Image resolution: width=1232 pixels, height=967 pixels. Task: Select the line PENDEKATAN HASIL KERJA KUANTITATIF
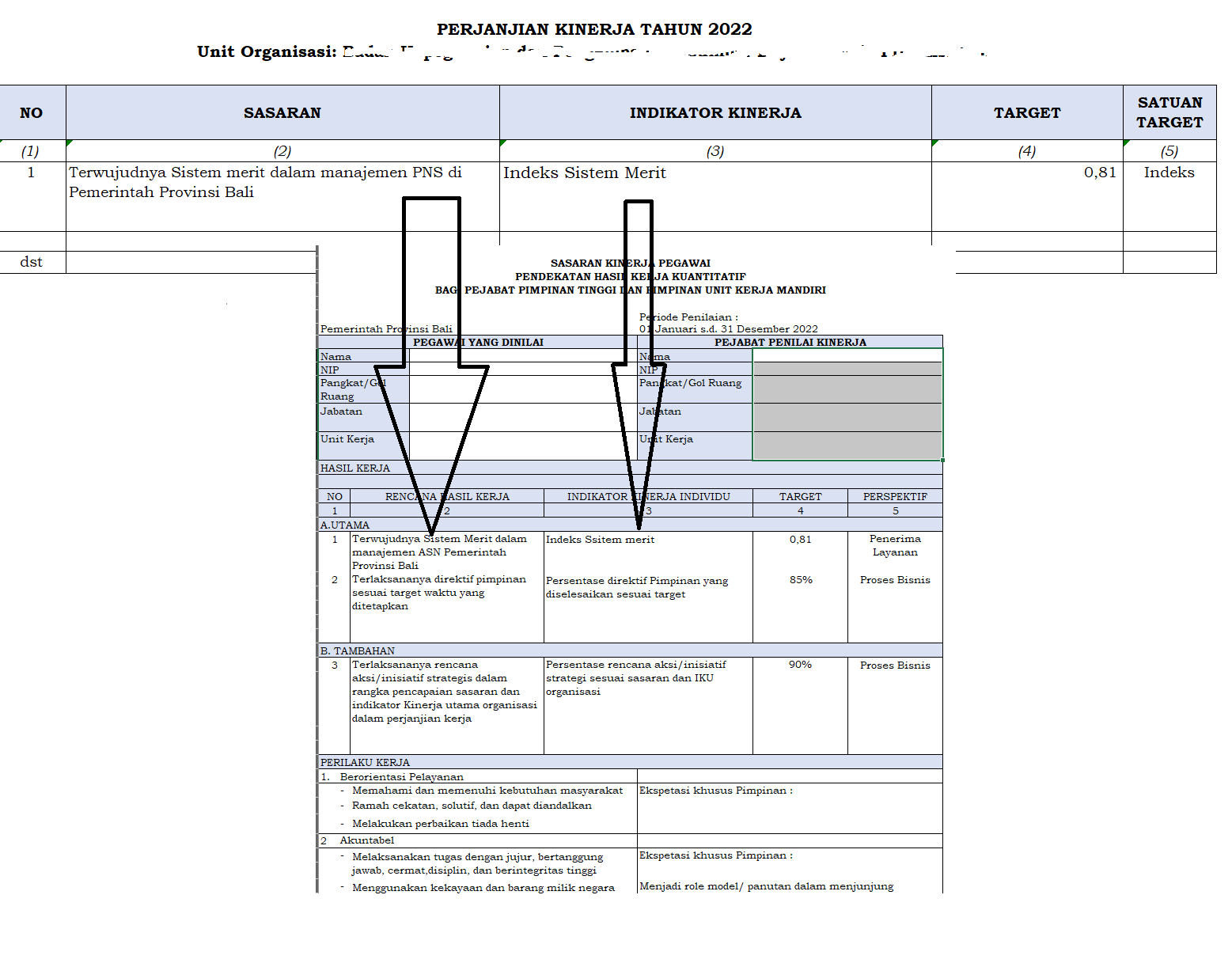[x=631, y=276]
